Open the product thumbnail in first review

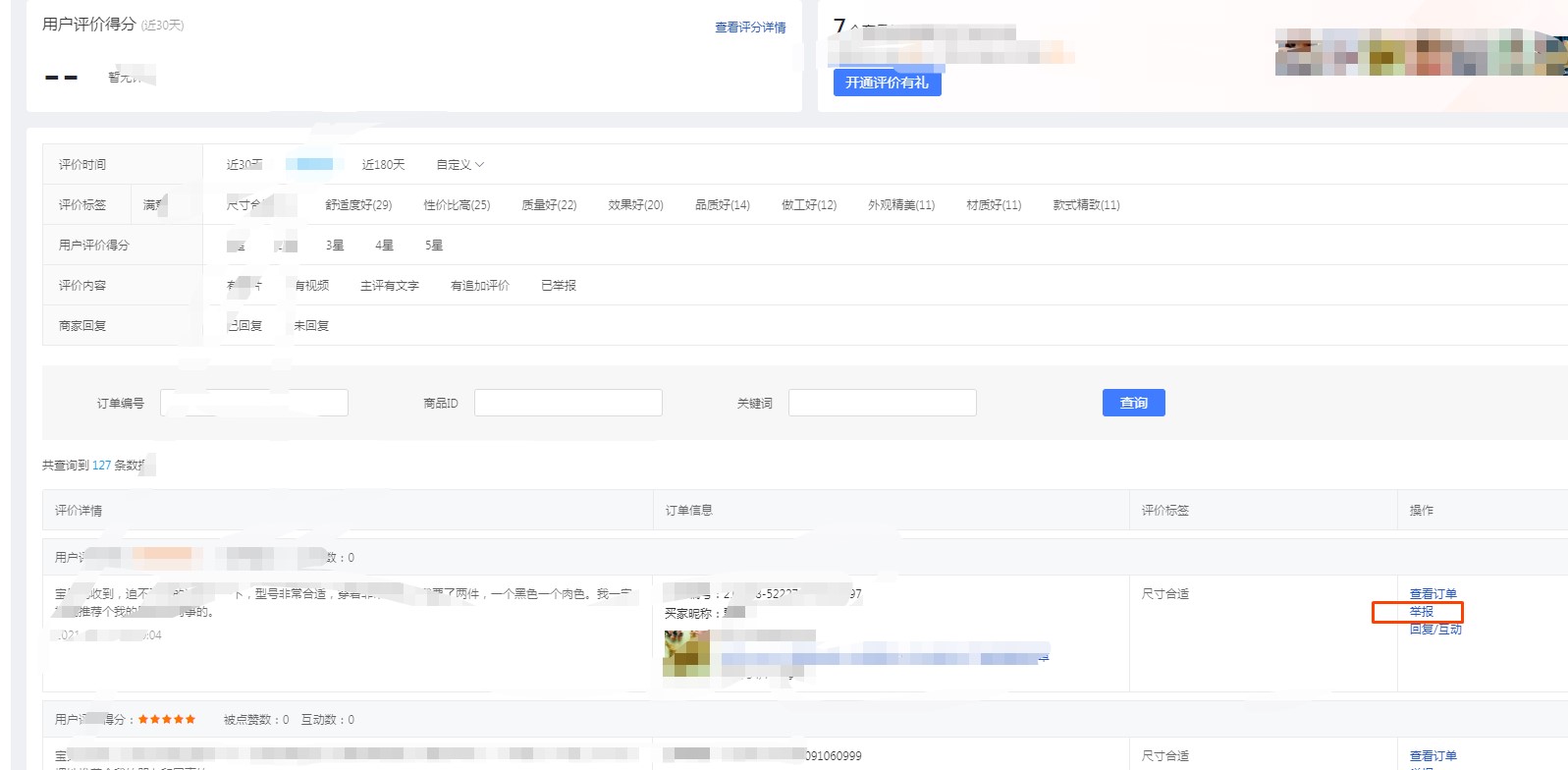click(x=686, y=653)
